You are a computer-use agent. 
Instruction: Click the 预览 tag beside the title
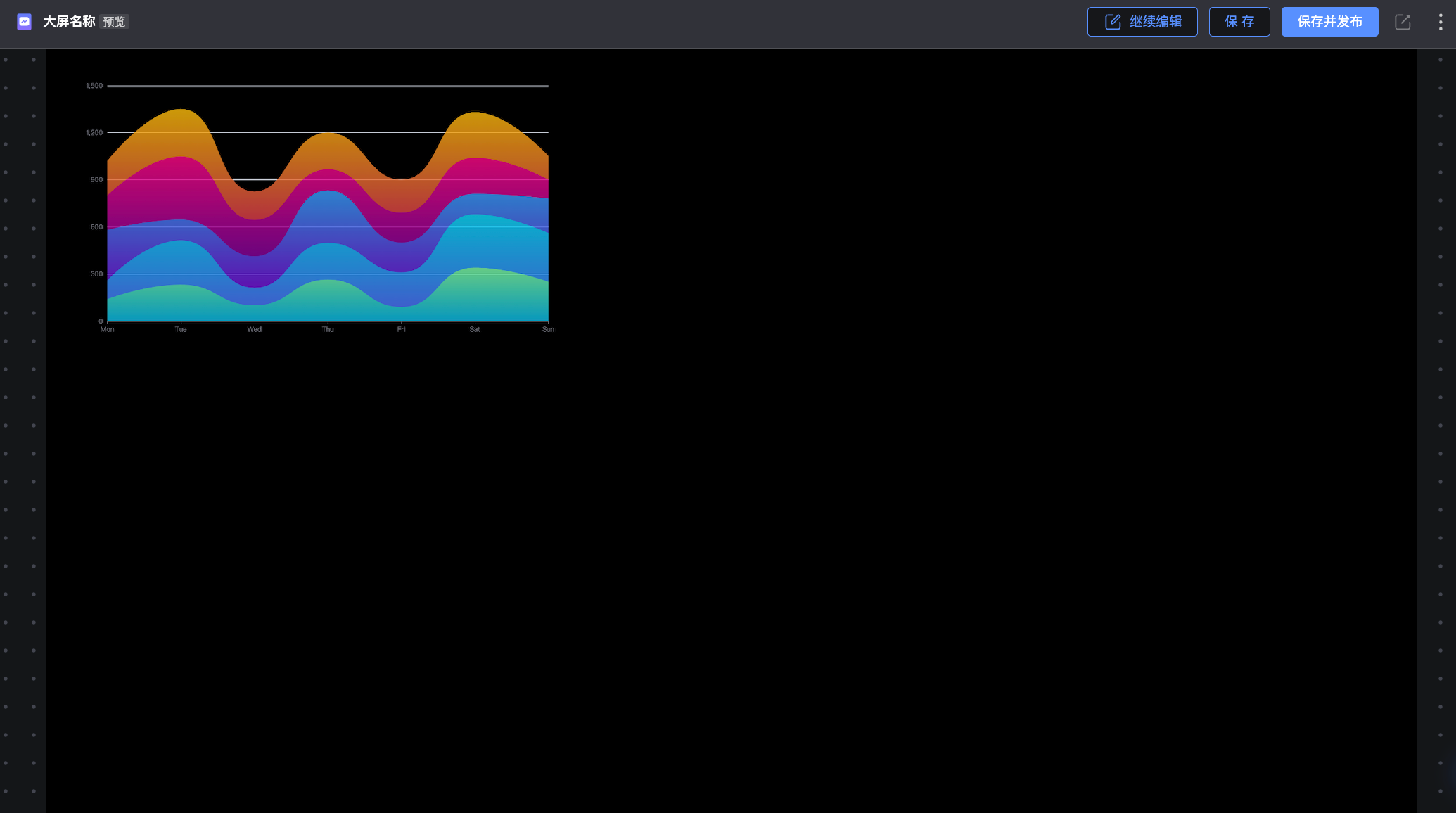(114, 23)
